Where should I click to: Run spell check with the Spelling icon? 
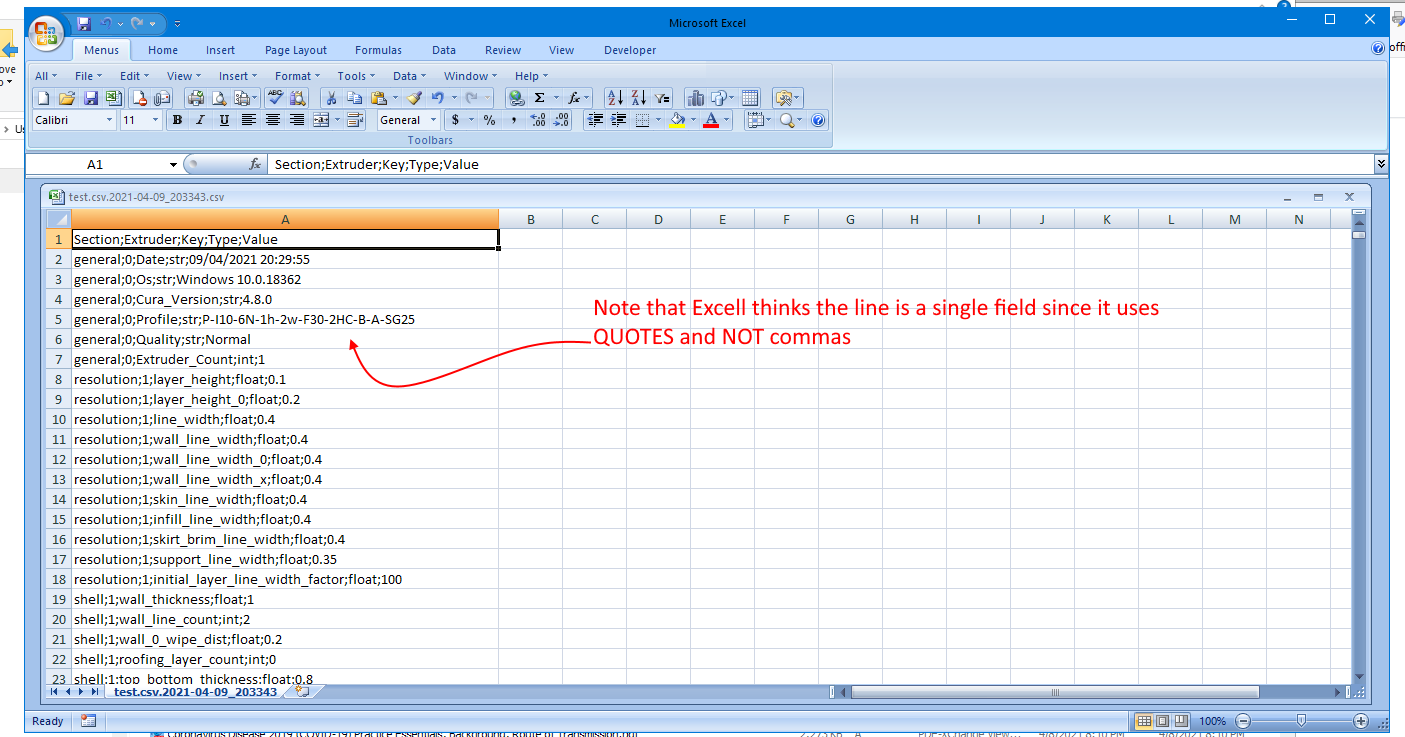click(x=276, y=97)
